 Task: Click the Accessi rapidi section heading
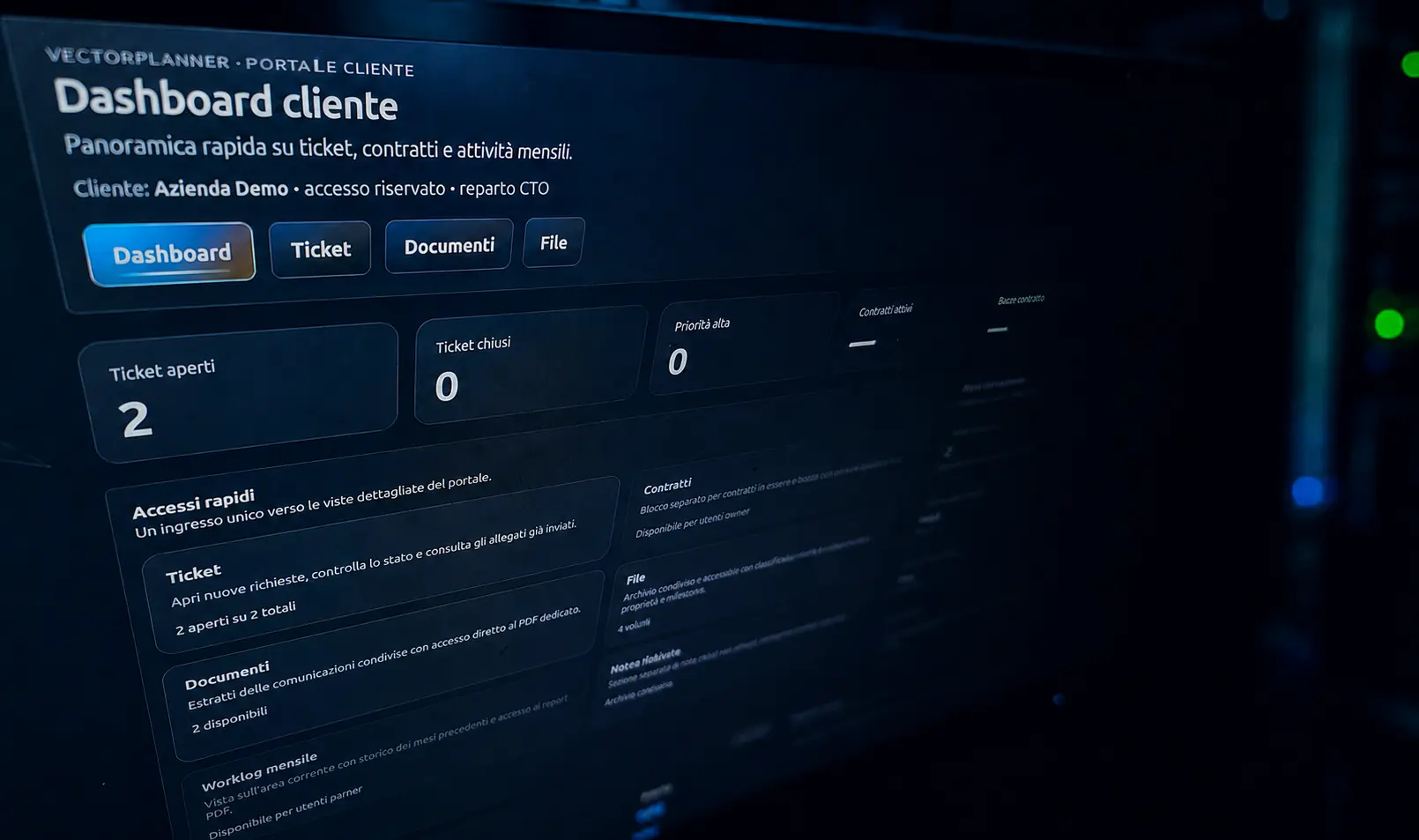point(193,504)
